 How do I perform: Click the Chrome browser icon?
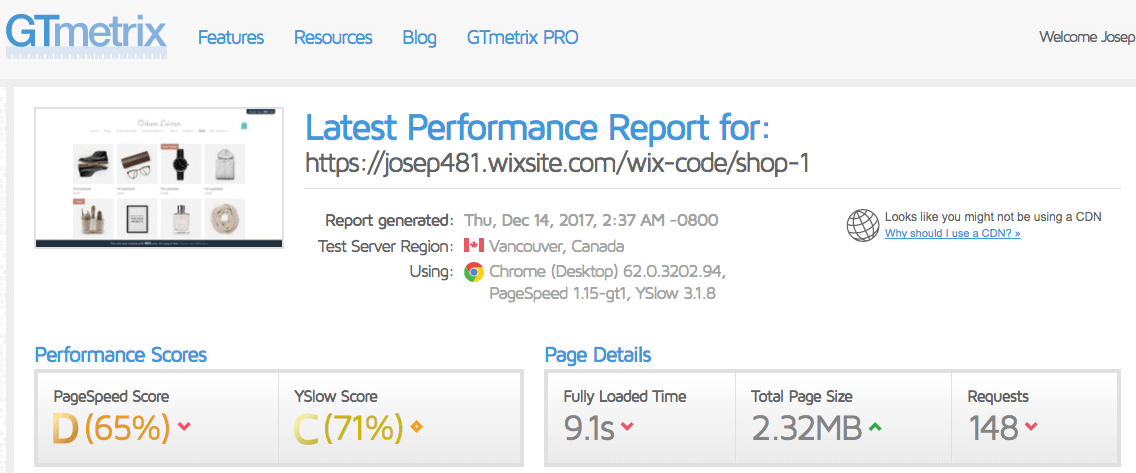click(x=474, y=272)
